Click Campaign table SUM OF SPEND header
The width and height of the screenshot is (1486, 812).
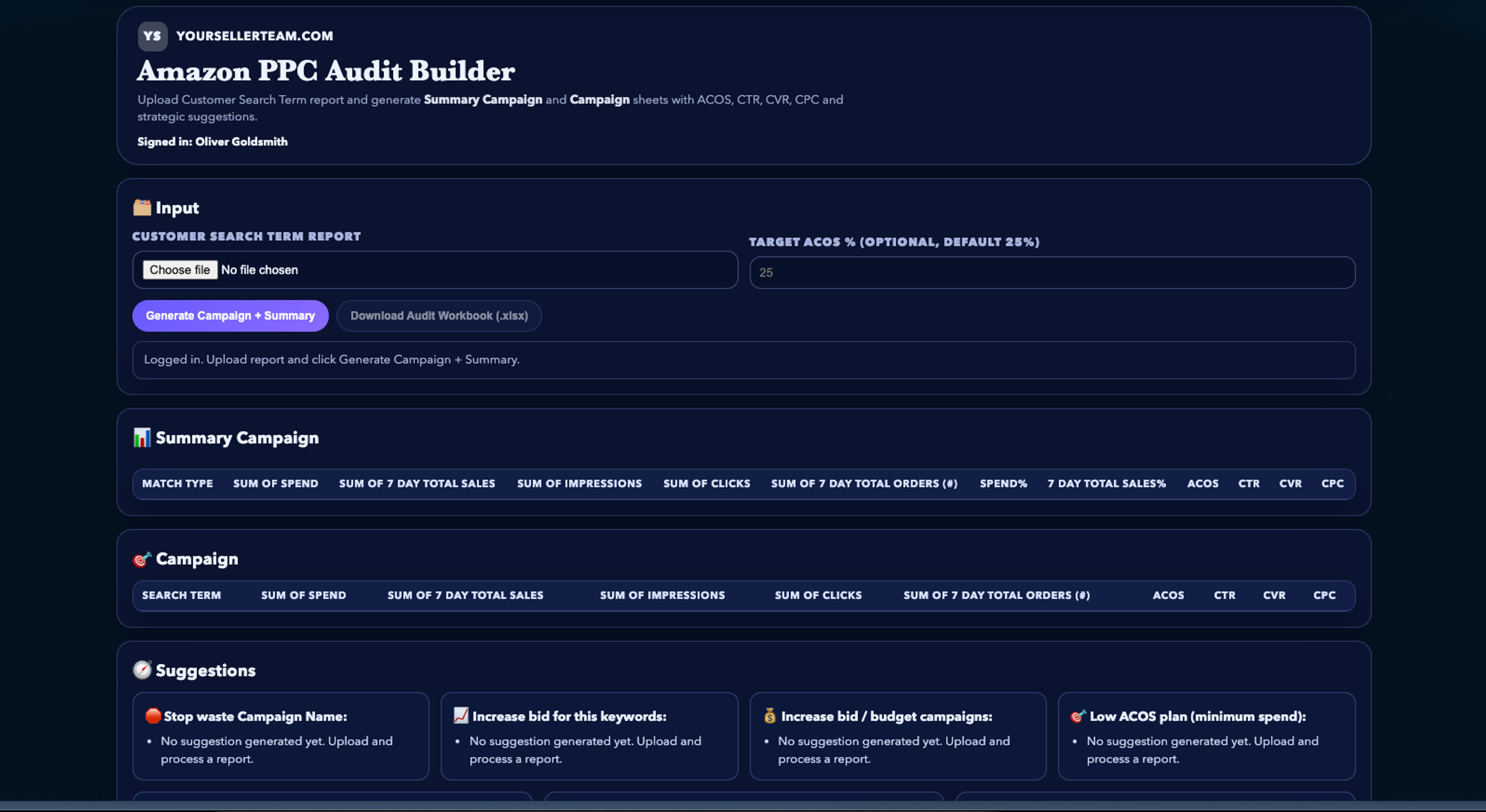click(x=304, y=595)
